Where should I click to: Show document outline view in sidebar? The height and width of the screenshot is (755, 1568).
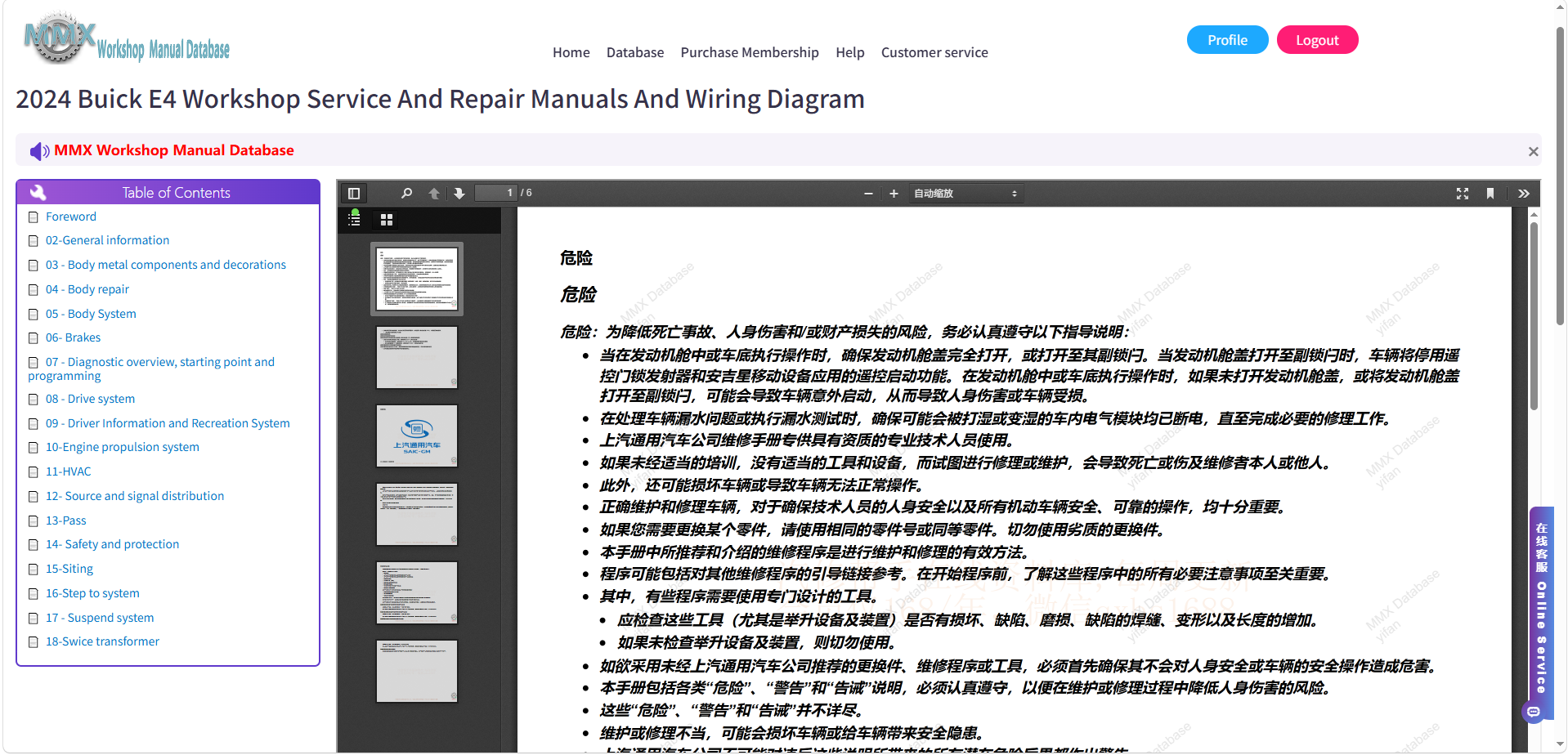[x=354, y=219]
